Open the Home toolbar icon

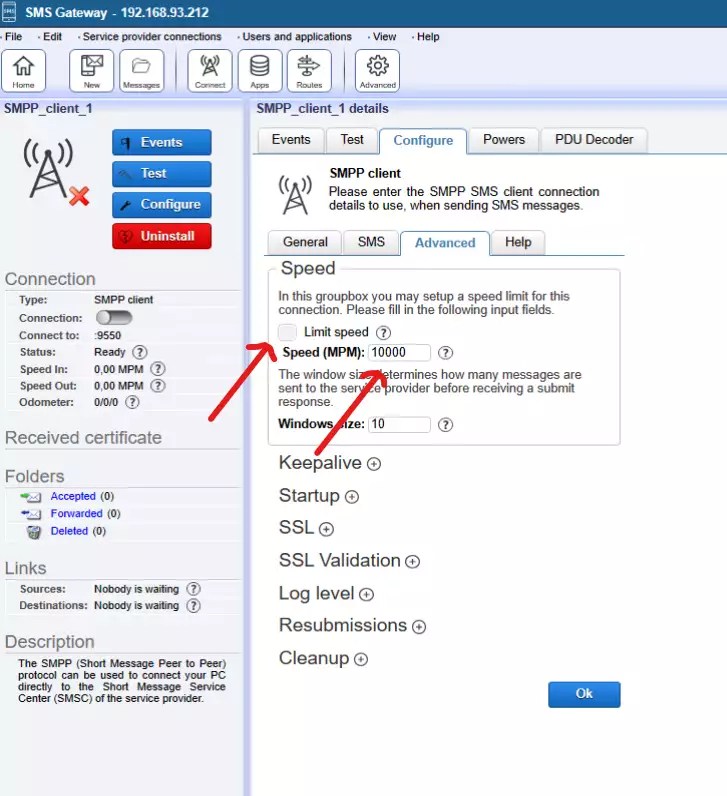pos(23,71)
